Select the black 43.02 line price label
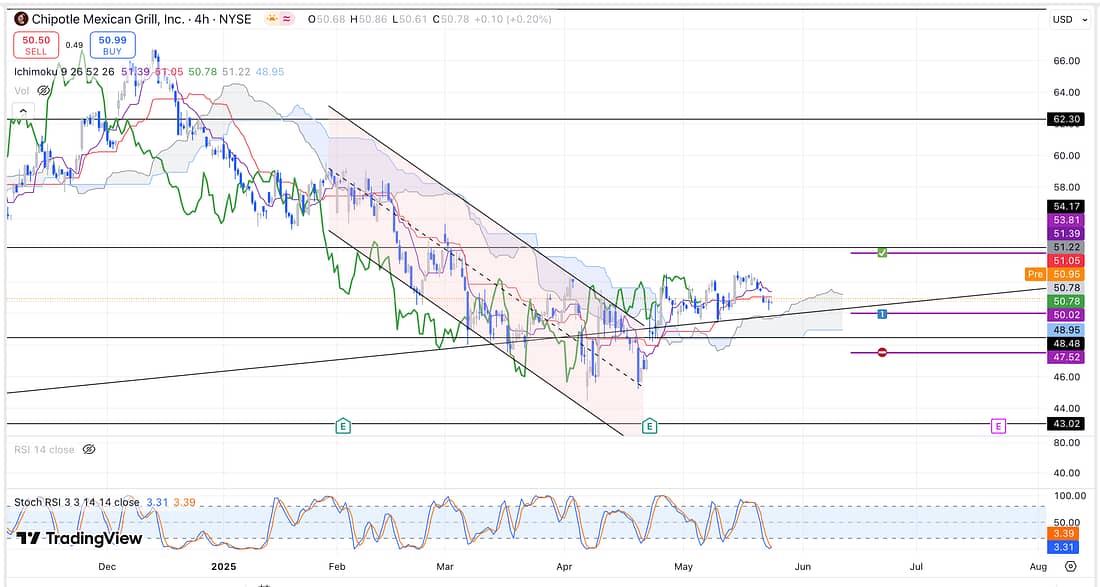 point(1066,424)
